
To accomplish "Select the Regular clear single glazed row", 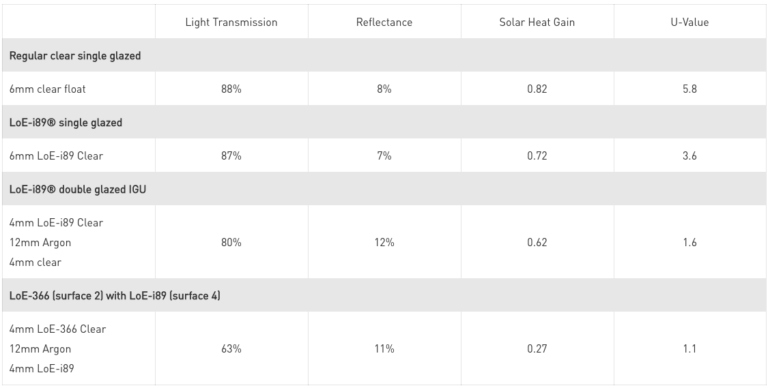I will (384, 55).
